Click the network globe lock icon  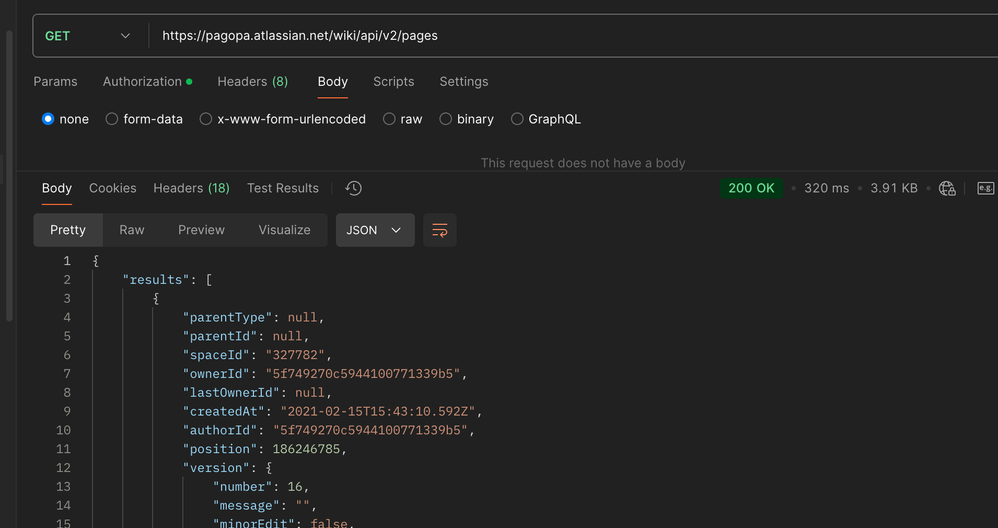tap(947, 188)
